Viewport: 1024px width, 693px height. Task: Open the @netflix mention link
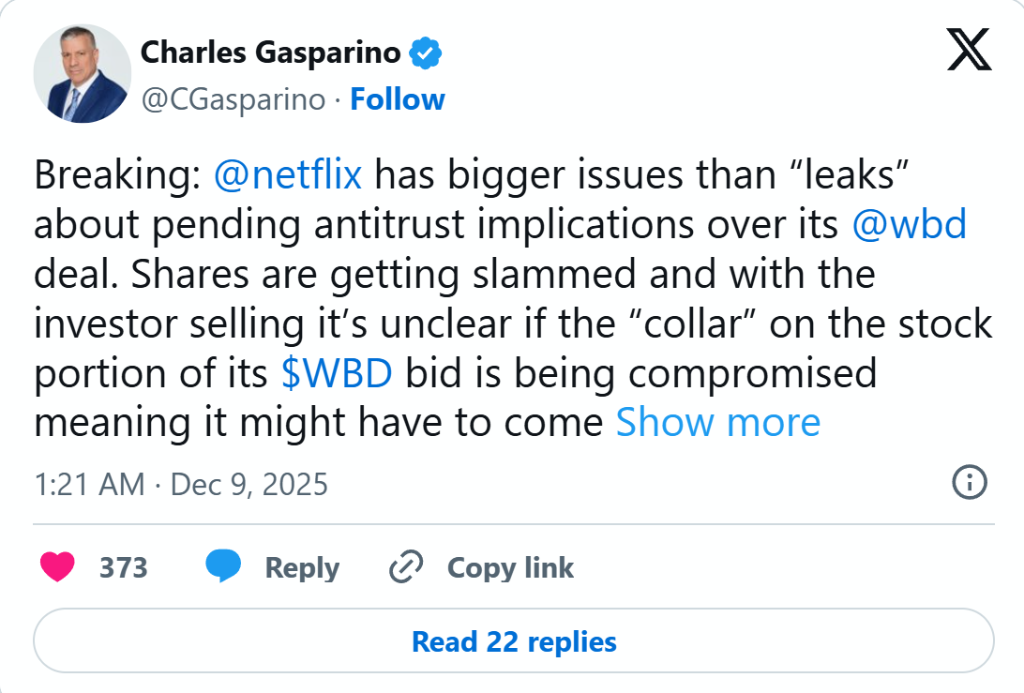[288, 176]
